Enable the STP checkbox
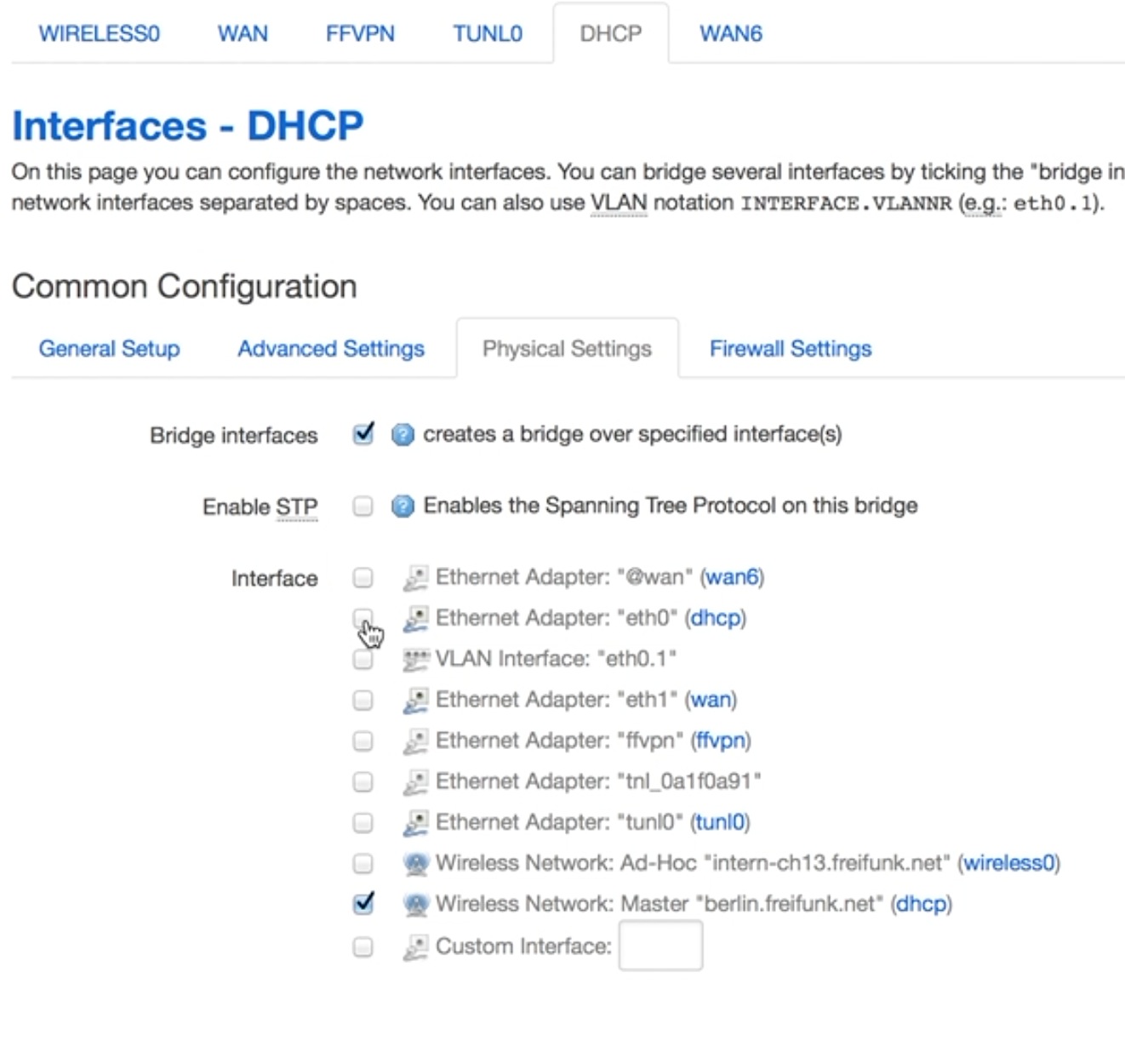The image size is (1125, 1064). coord(363,506)
